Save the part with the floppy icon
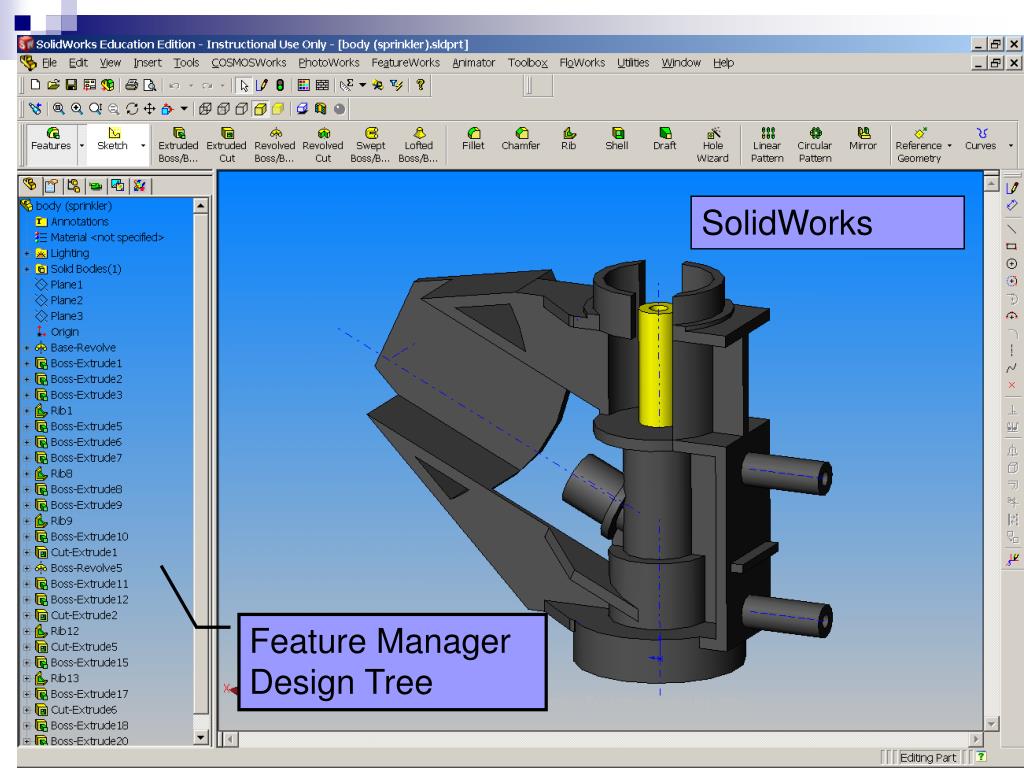The width and height of the screenshot is (1024, 768). click(71, 85)
